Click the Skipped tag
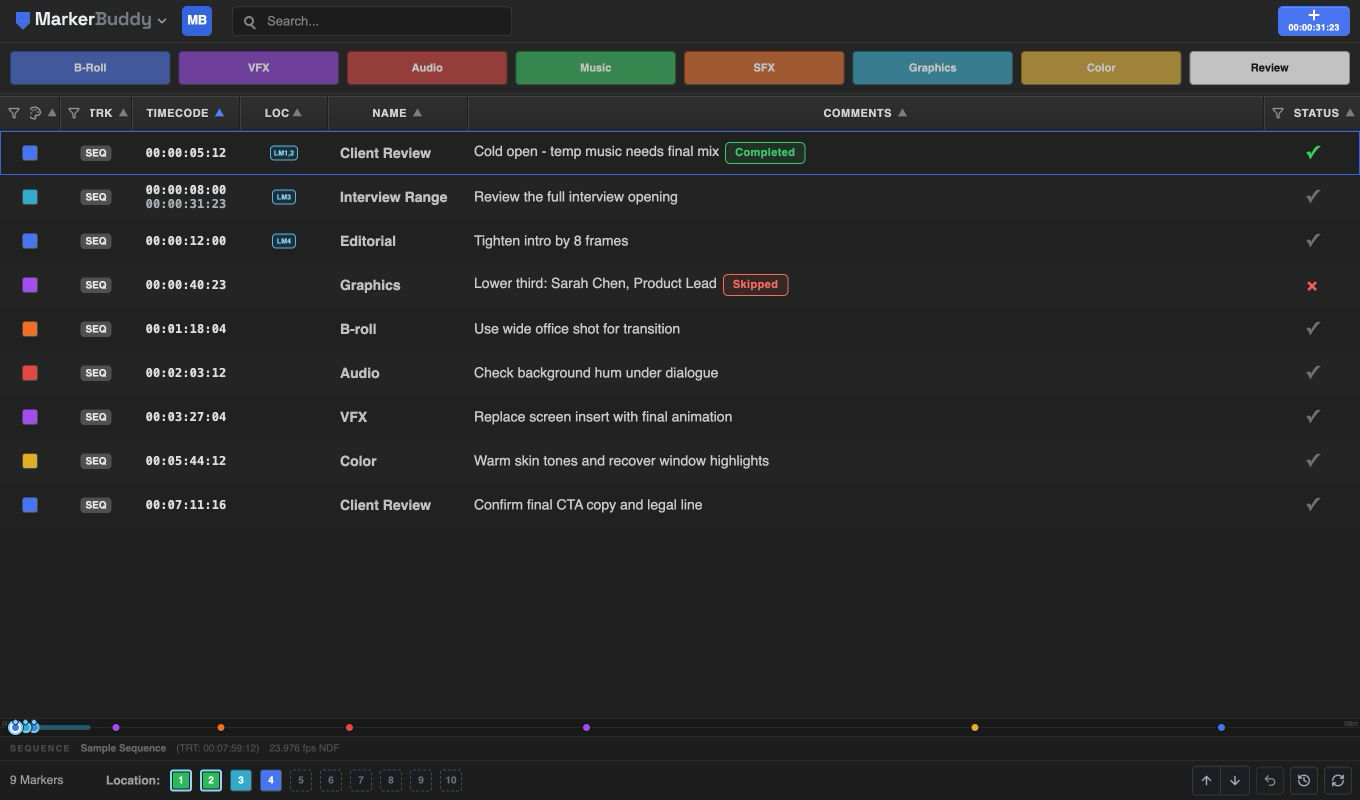1360x800 pixels. (x=755, y=285)
